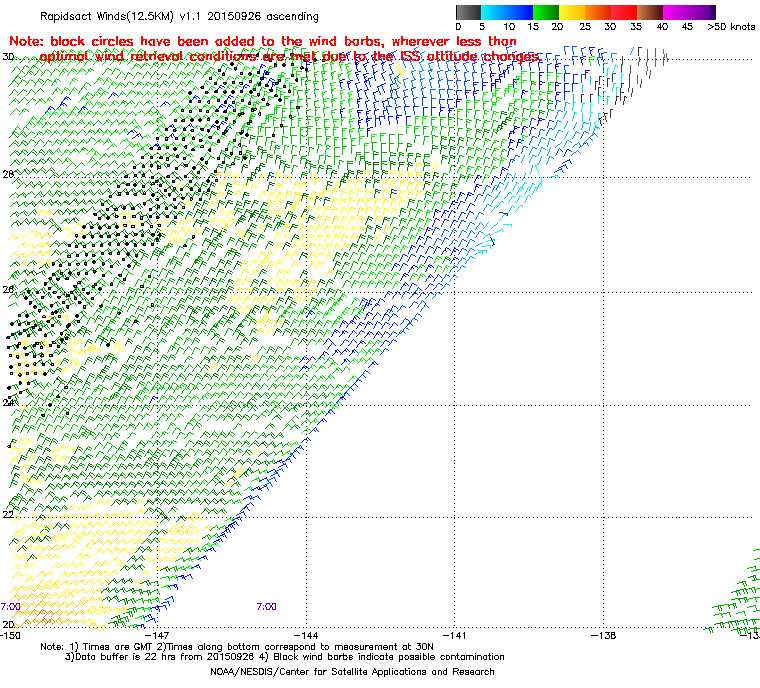Click the '10' label under the color legend

click(509, 27)
